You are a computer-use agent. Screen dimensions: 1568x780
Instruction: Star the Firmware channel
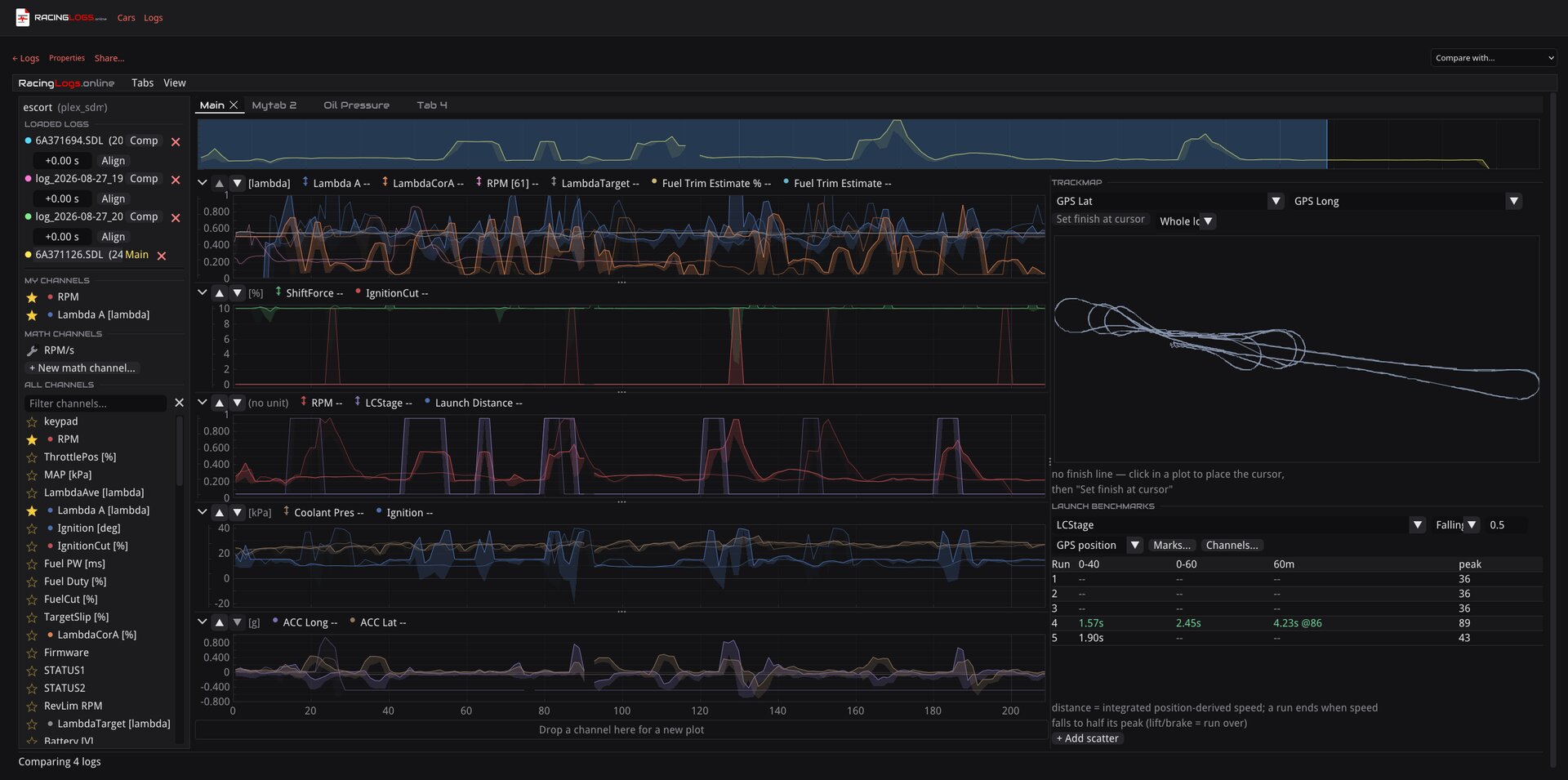point(32,653)
